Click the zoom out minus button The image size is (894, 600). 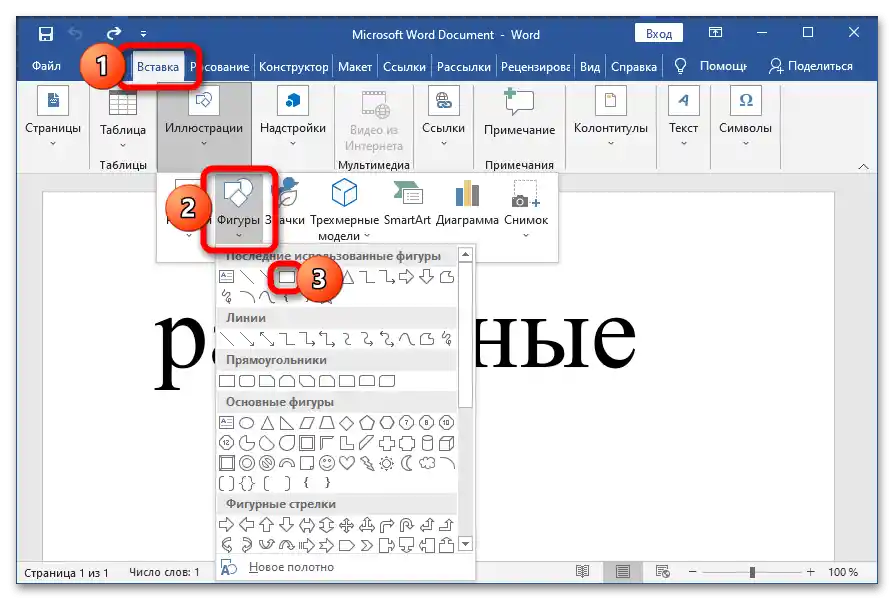pos(692,571)
